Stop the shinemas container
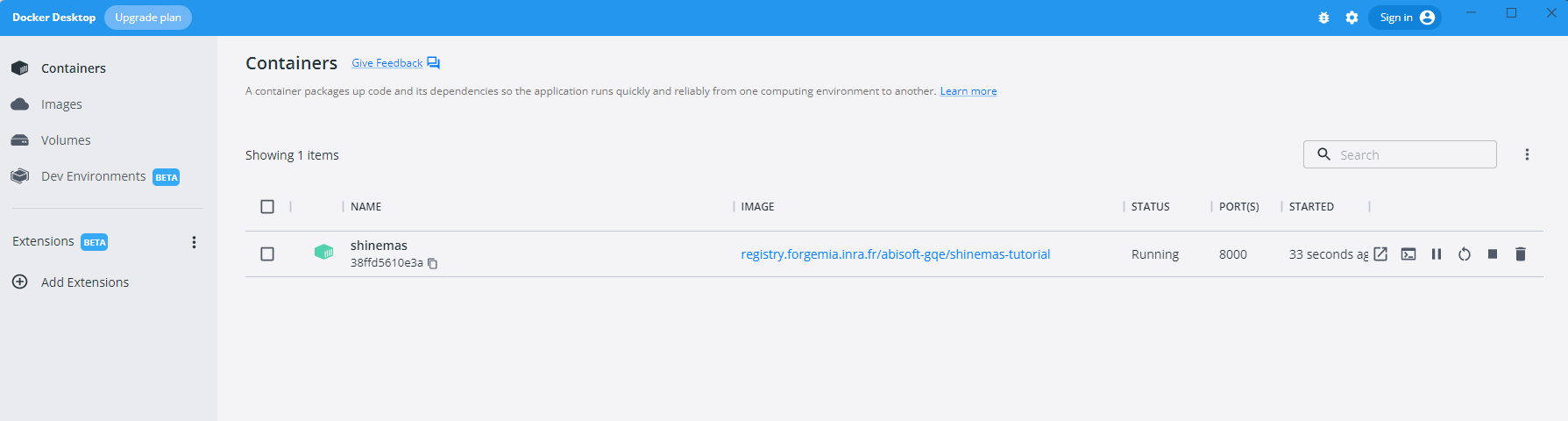The image size is (1568, 421). coord(1493,254)
